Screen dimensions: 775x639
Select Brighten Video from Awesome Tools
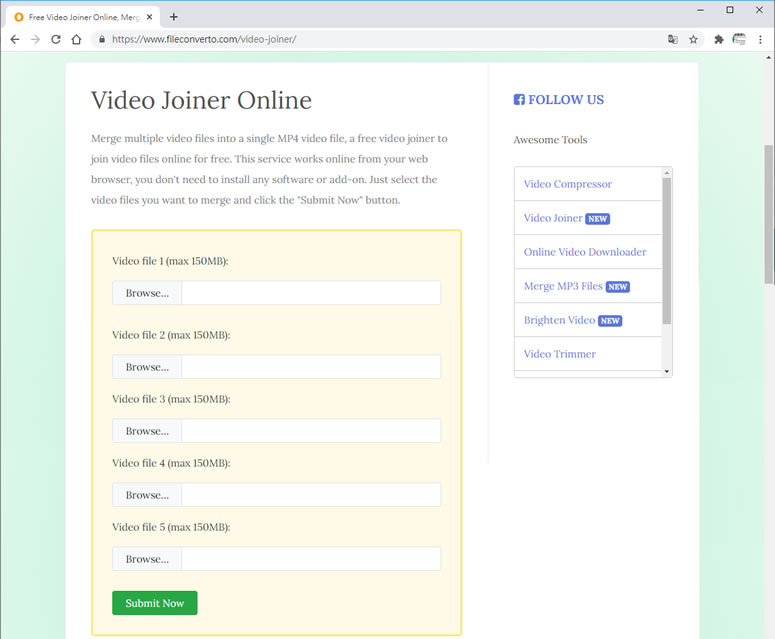559,320
